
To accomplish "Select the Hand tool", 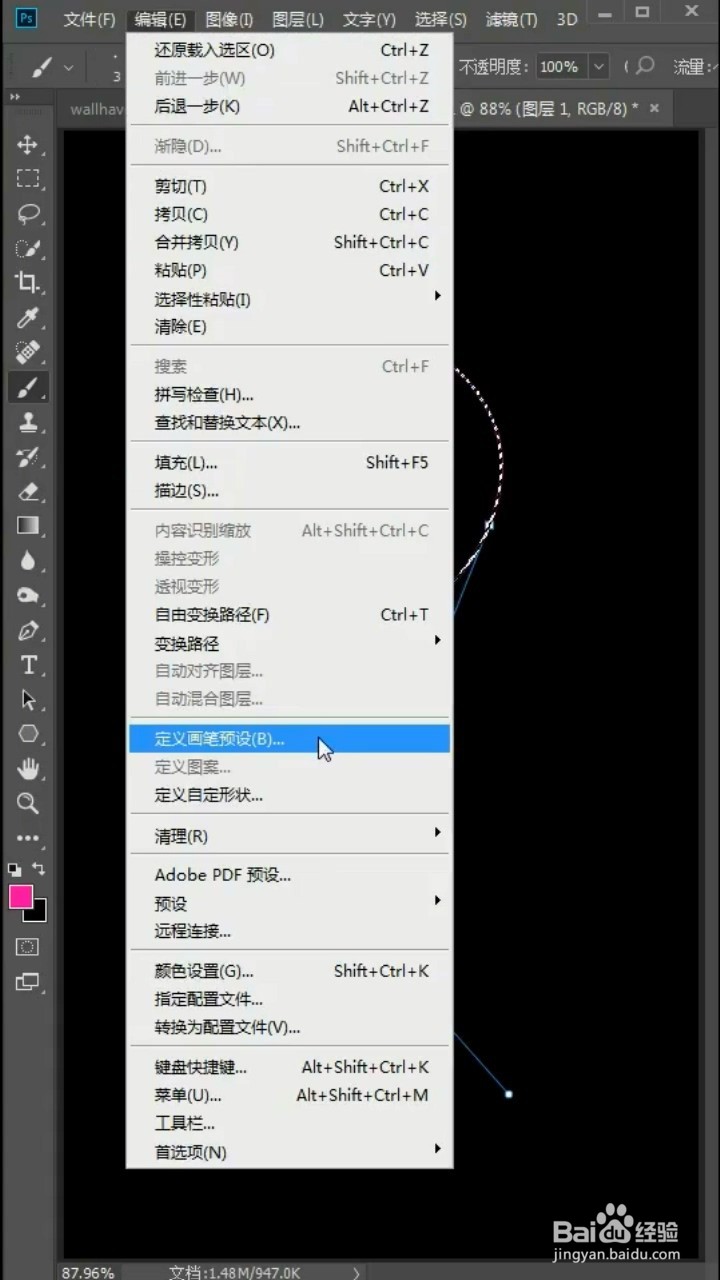I will 28,769.
